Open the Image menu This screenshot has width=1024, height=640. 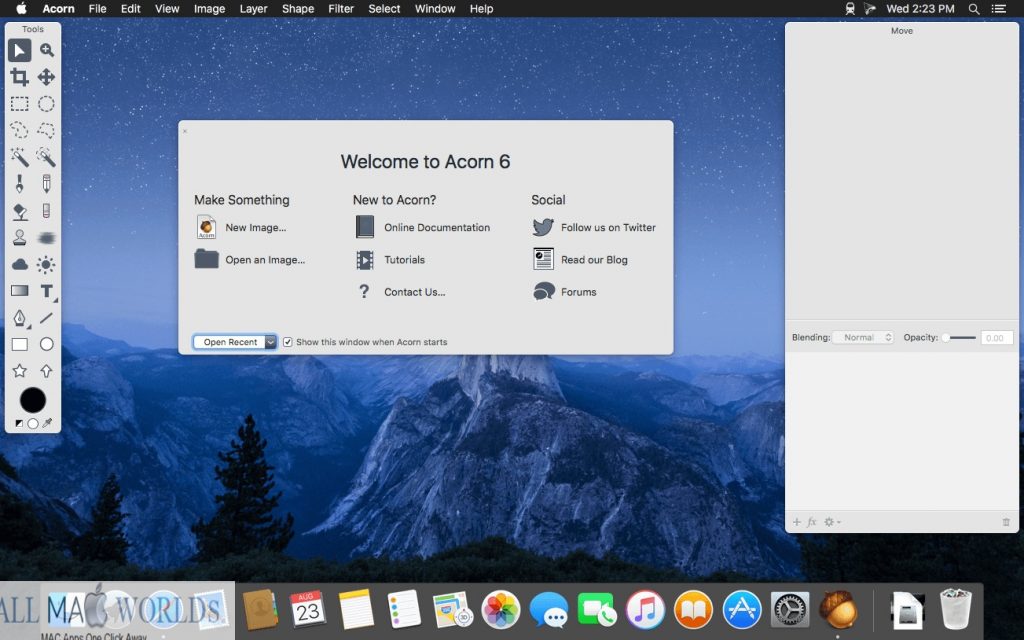coord(210,8)
